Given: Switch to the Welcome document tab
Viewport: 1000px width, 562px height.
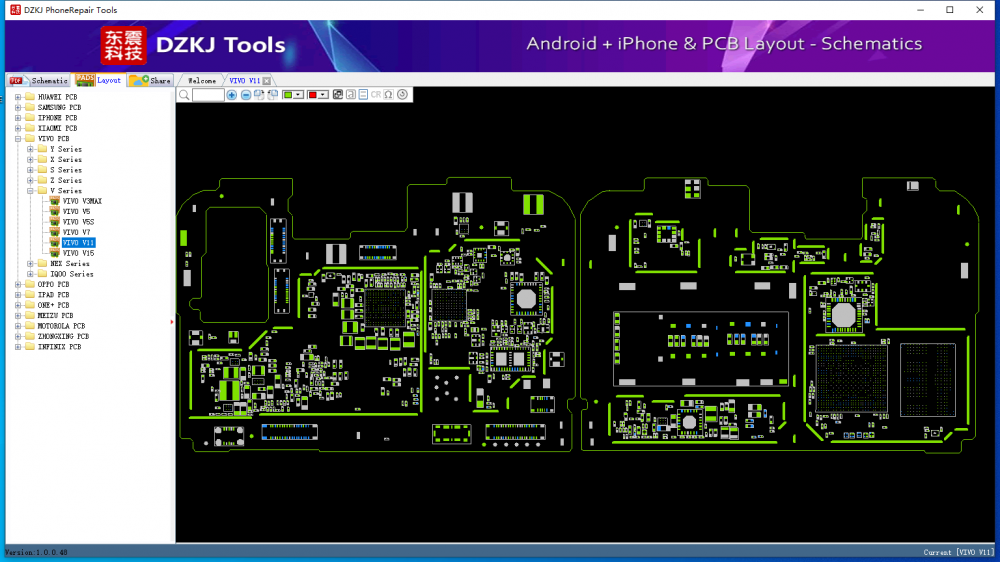Looking at the screenshot, I should 202,81.
